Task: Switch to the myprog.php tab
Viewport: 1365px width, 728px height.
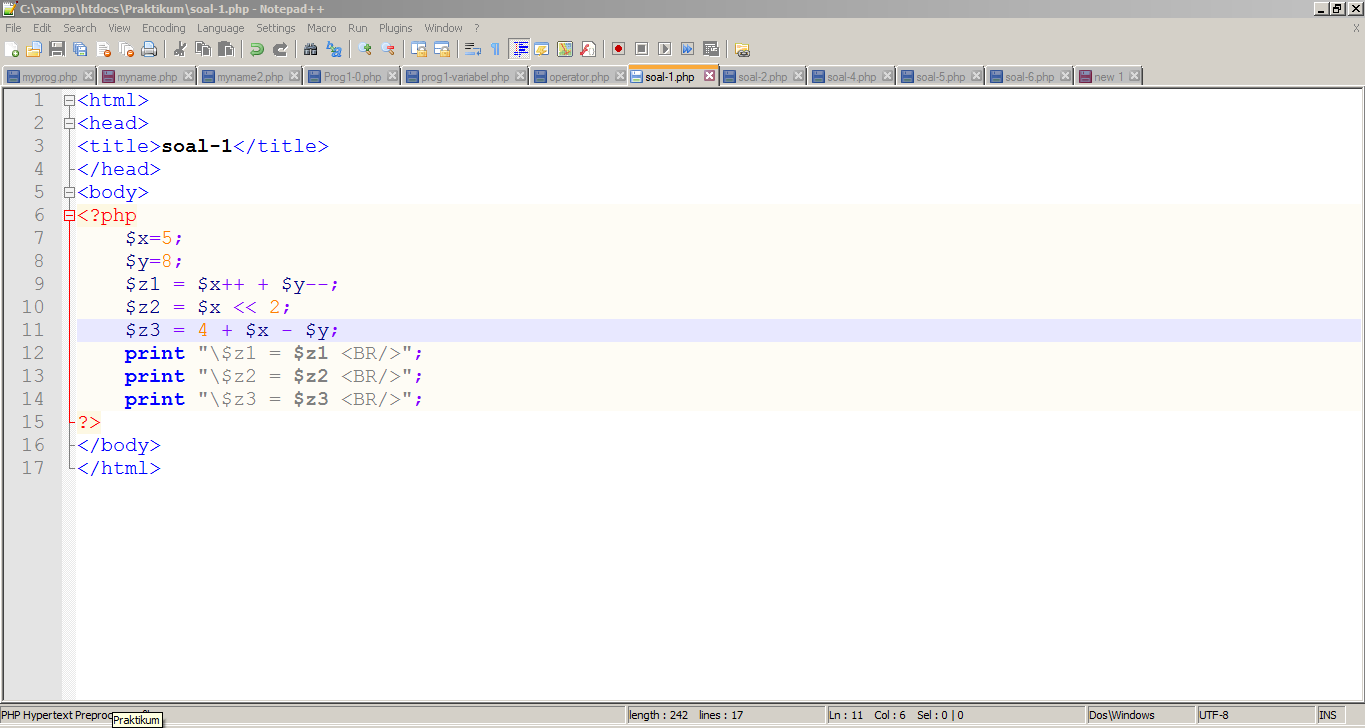Action: (x=49, y=77)
